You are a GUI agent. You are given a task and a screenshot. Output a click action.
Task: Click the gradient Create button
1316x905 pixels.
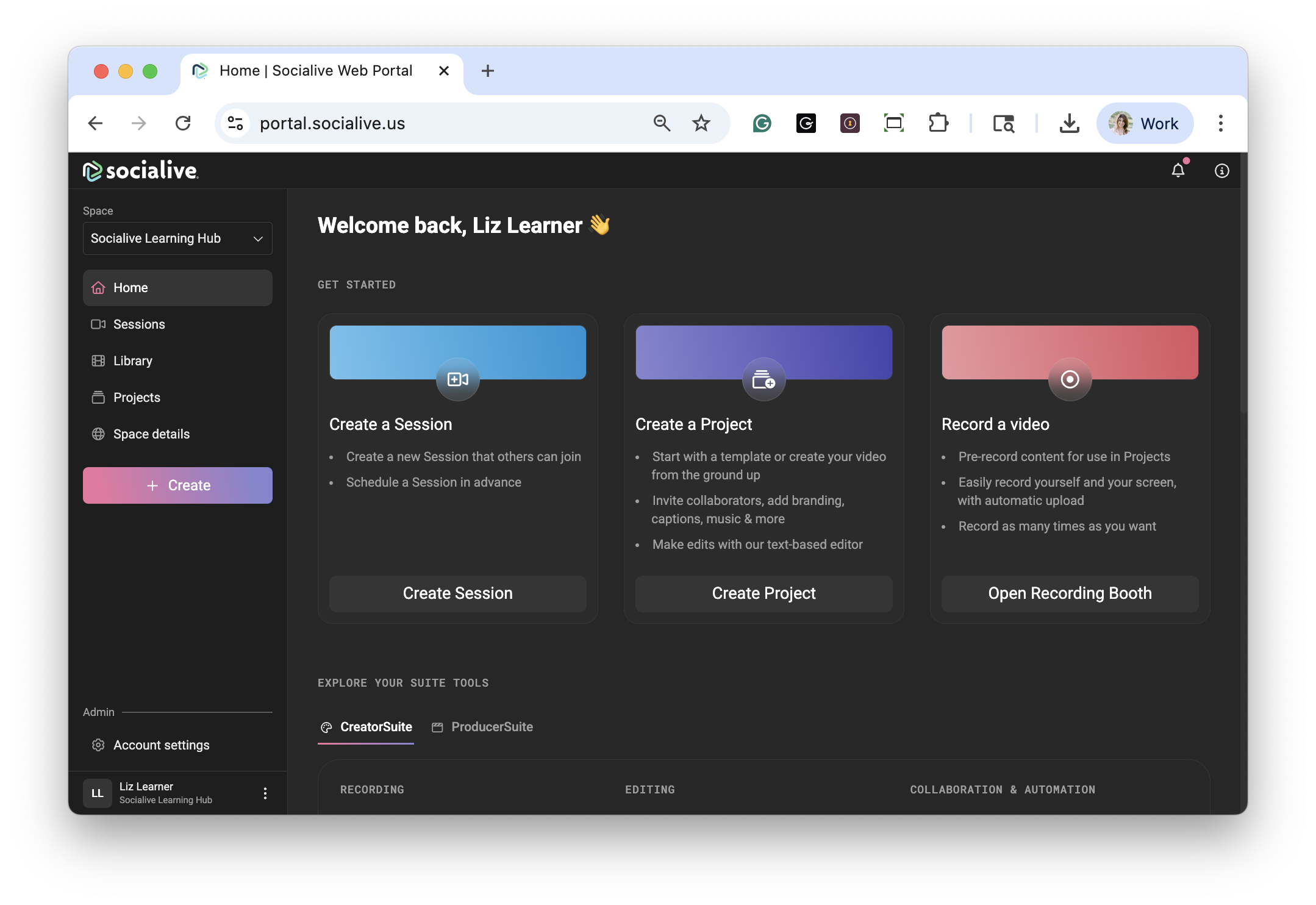tap(177, 485)
